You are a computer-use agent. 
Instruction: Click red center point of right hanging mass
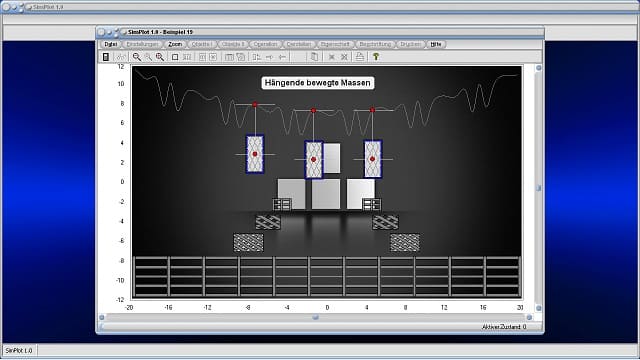point(372,159)
